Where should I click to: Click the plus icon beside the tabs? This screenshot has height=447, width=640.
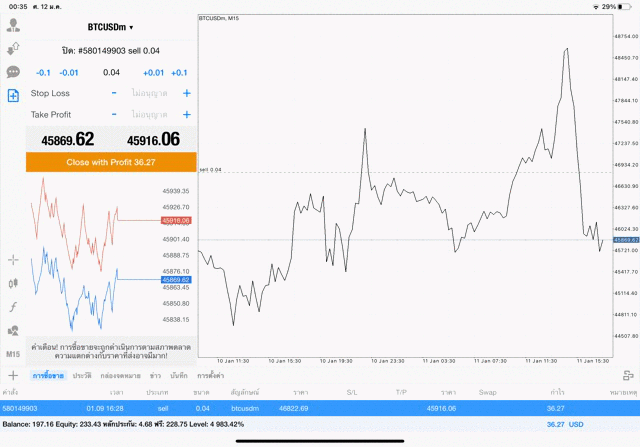point(13,375)
